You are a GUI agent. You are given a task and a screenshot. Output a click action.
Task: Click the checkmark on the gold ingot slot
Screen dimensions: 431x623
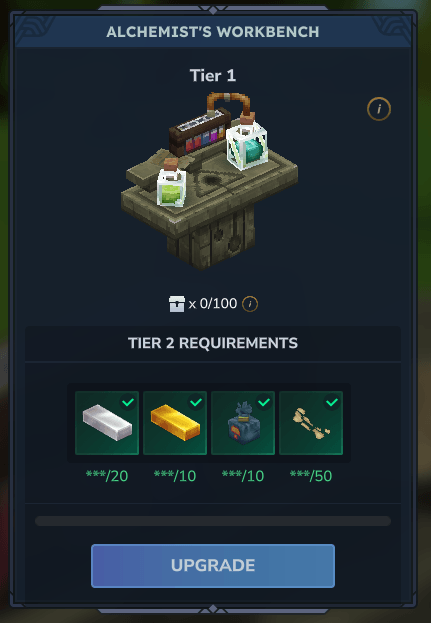(x=196, y=402)
